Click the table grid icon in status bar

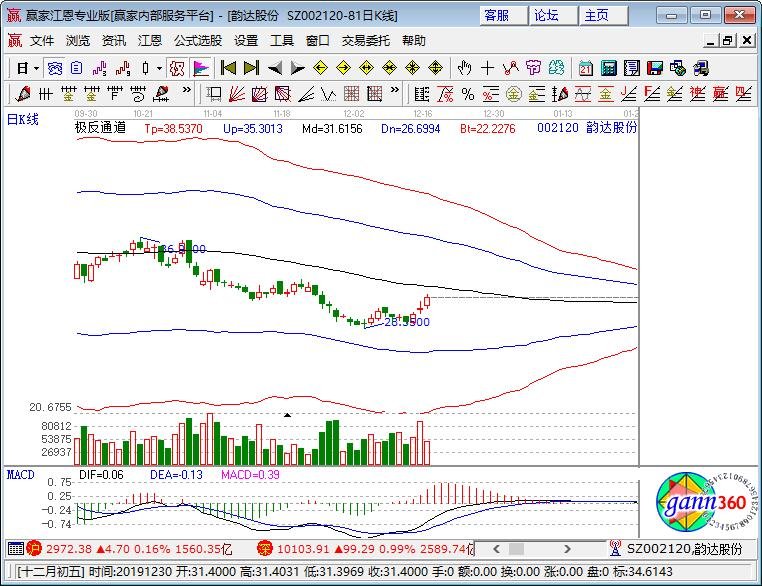pyautogui.click(x=16, y=549)
